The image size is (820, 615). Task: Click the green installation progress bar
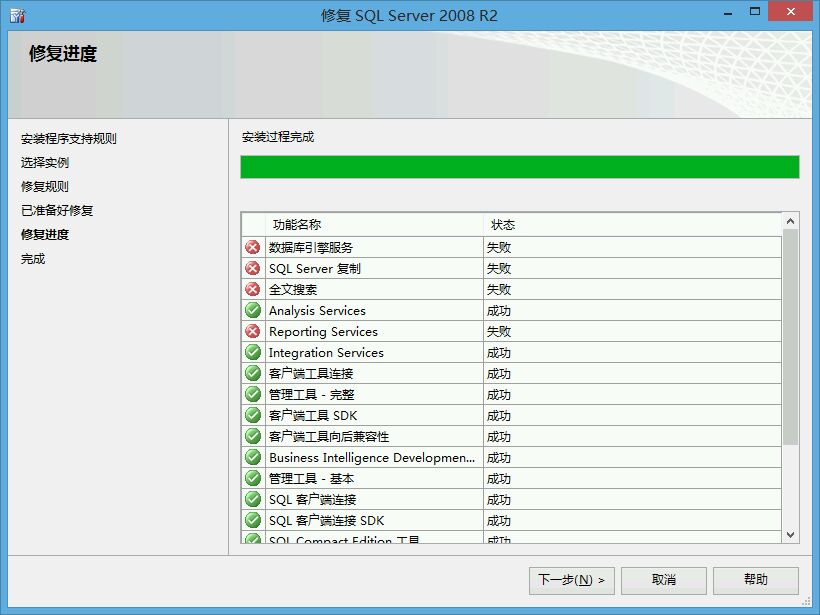click(x=520, y=167)
